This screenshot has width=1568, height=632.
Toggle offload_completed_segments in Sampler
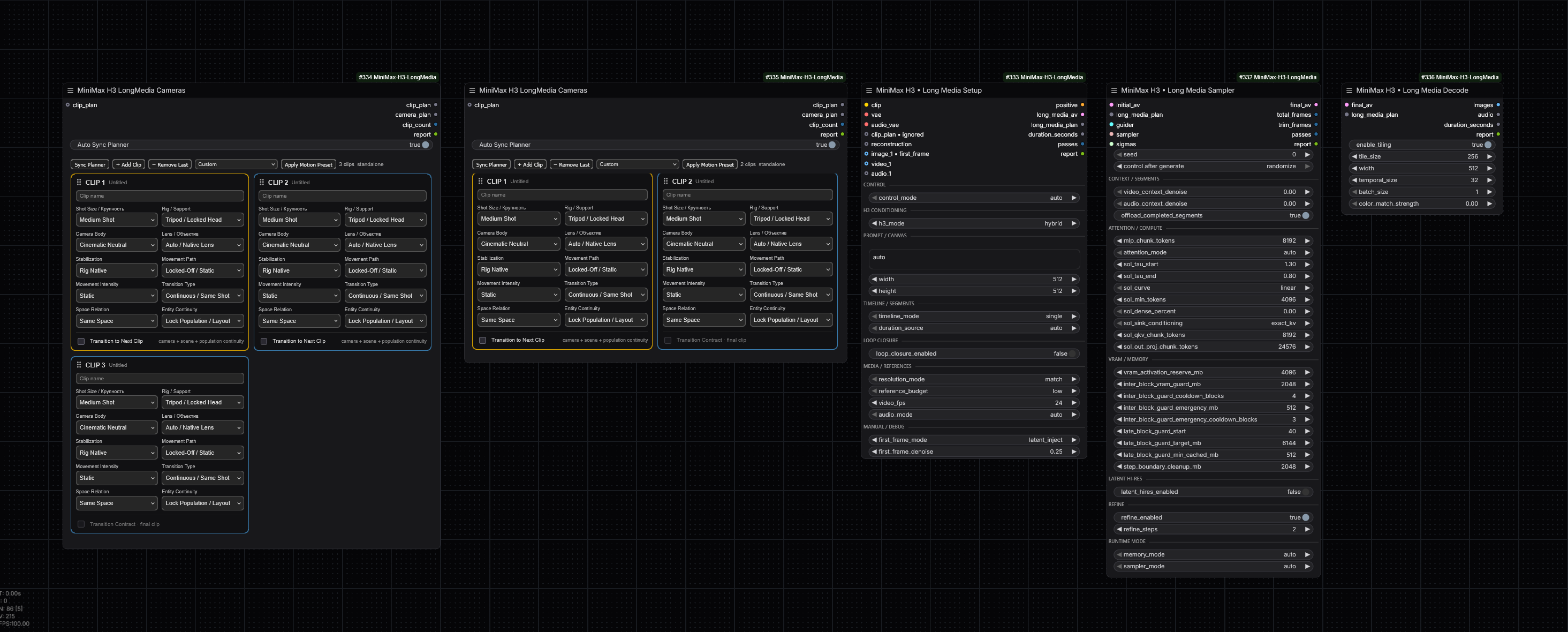tap(1213, 215)
